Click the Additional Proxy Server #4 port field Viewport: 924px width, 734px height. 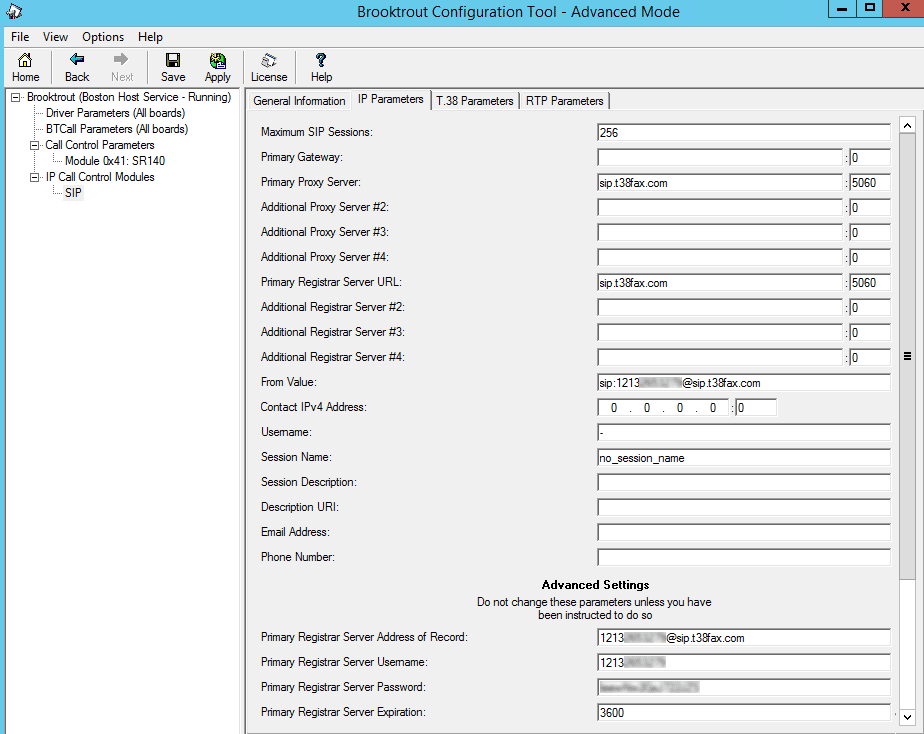tap(869, 257)
